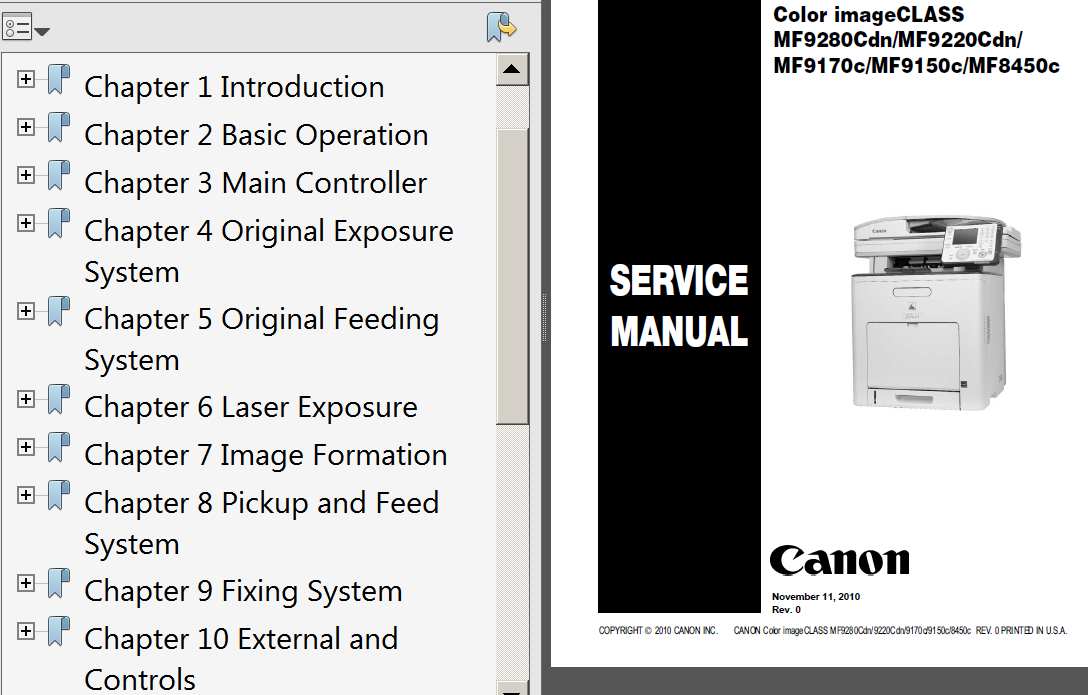Click bookmark icon beside Chapter 8 Pickup and Feed
Screen dimensions: 1088x695
click(59, 495)
